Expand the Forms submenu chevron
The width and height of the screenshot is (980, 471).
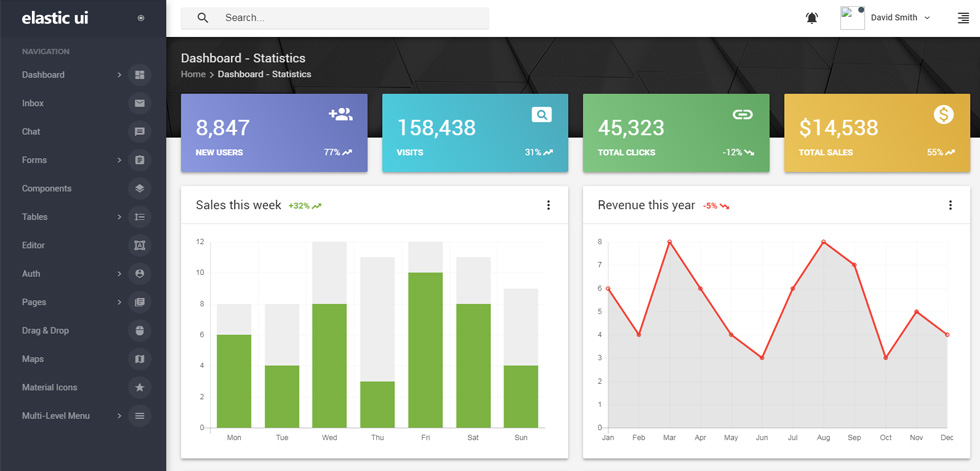[119, 160]
